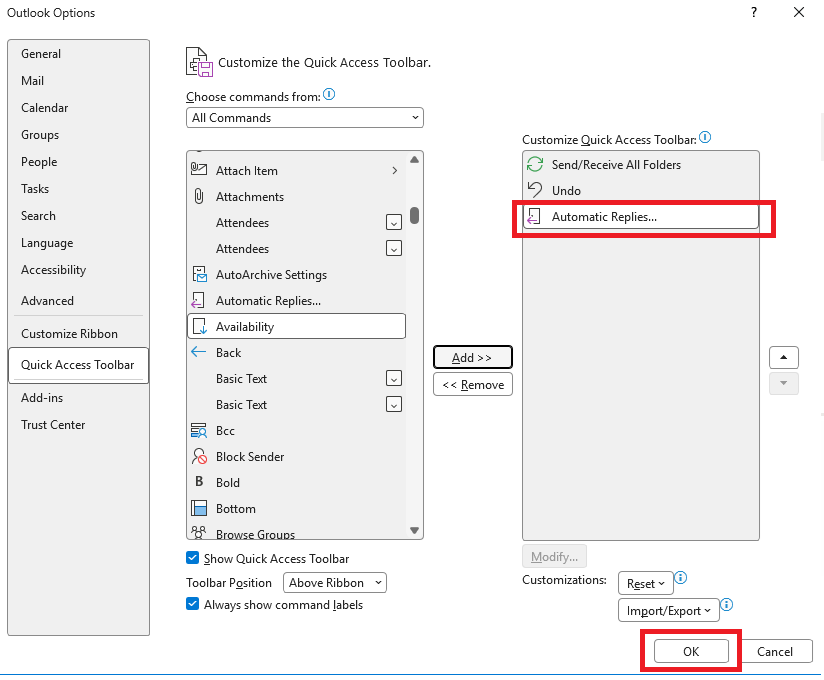Click Automatic Replies icon in the toolbar list
The image size is (824, 680).
(534, 217)
